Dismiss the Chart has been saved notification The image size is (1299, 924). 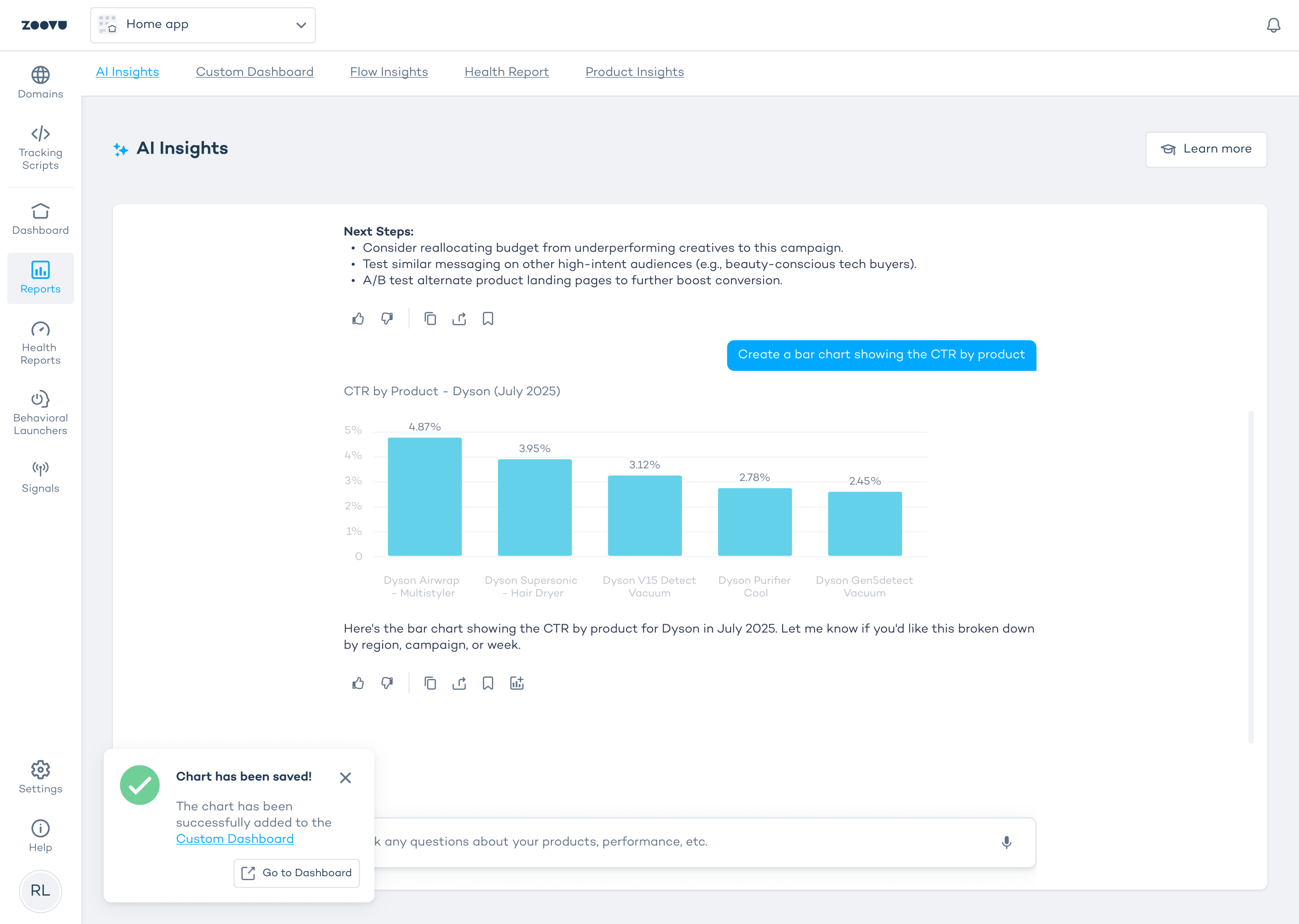[345, 777]
